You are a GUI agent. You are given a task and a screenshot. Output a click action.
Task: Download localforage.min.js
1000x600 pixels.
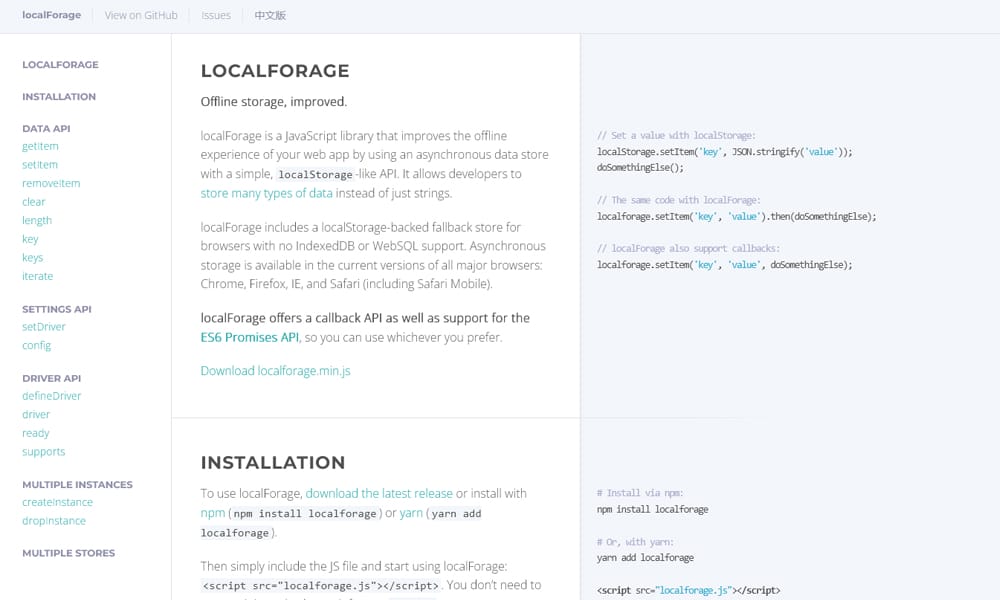274,370
